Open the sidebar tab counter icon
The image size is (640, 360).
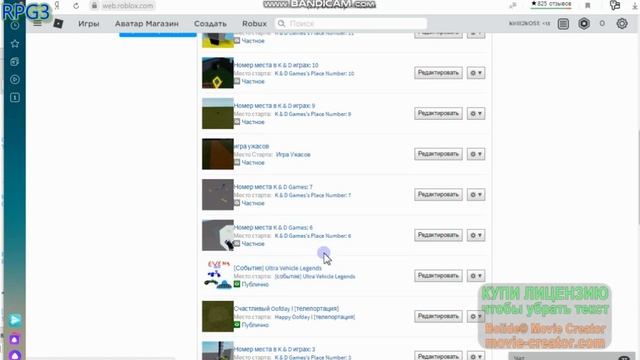pos(15,97)
